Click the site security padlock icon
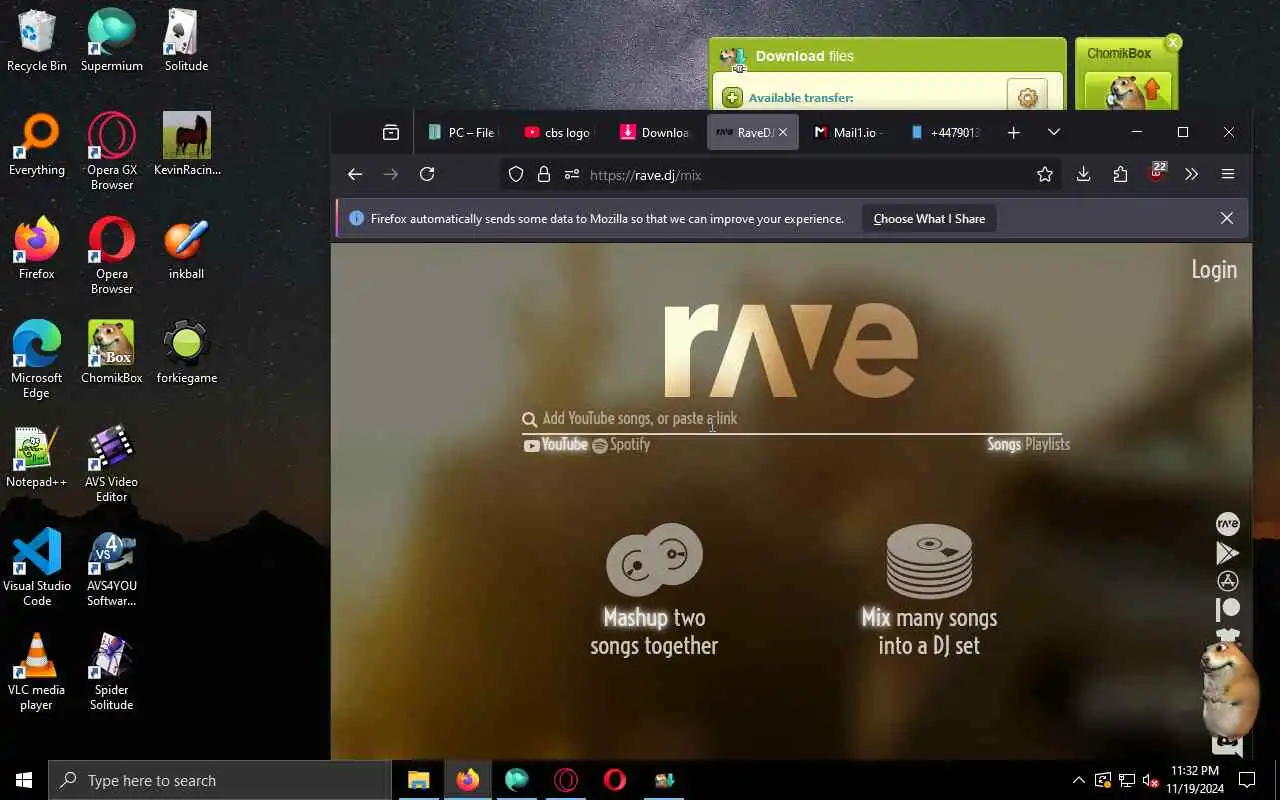The width and height of the screenshot is (1280, 800). click(x=544, y=174)
